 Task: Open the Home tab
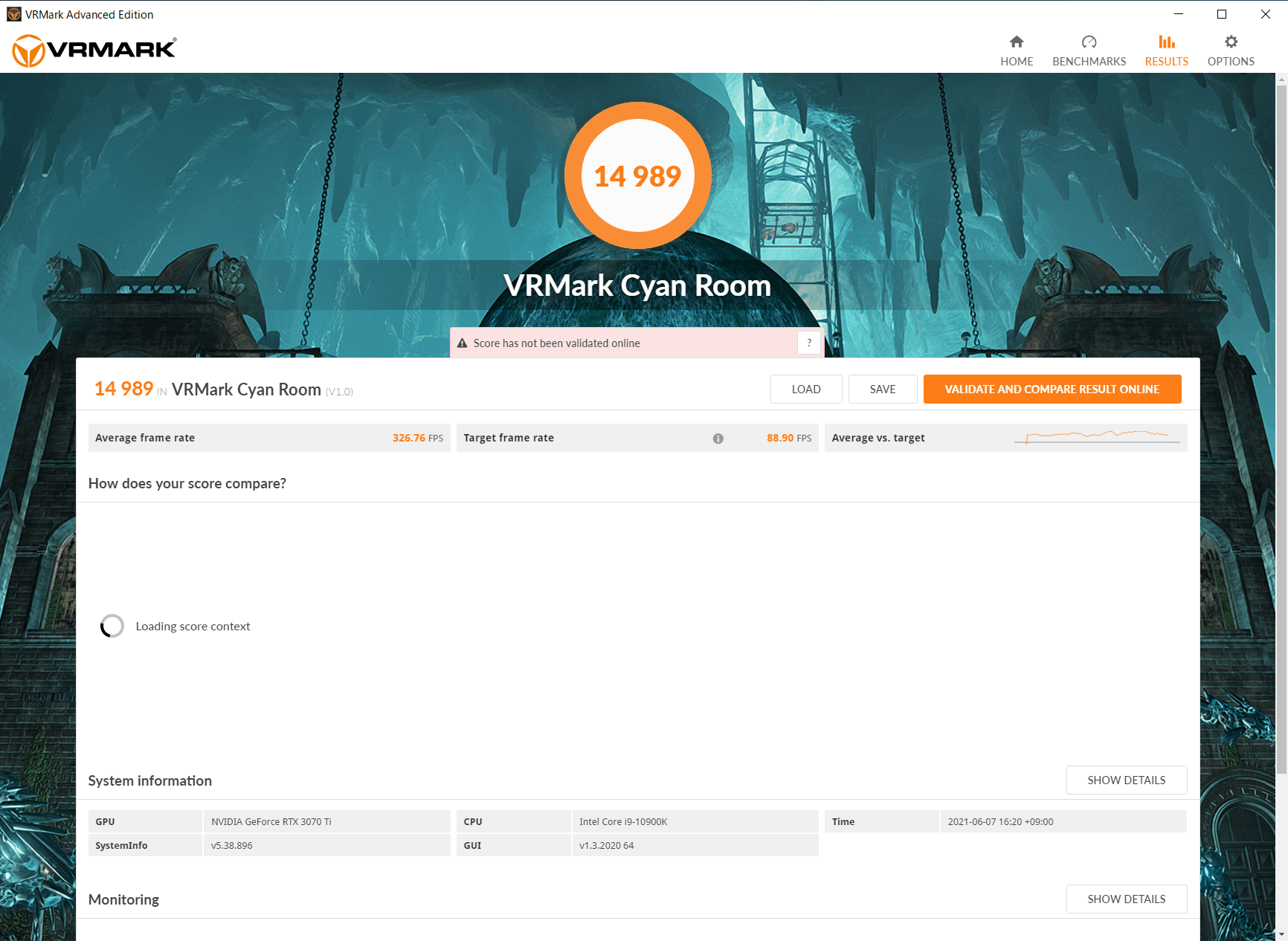[1016, 51]
